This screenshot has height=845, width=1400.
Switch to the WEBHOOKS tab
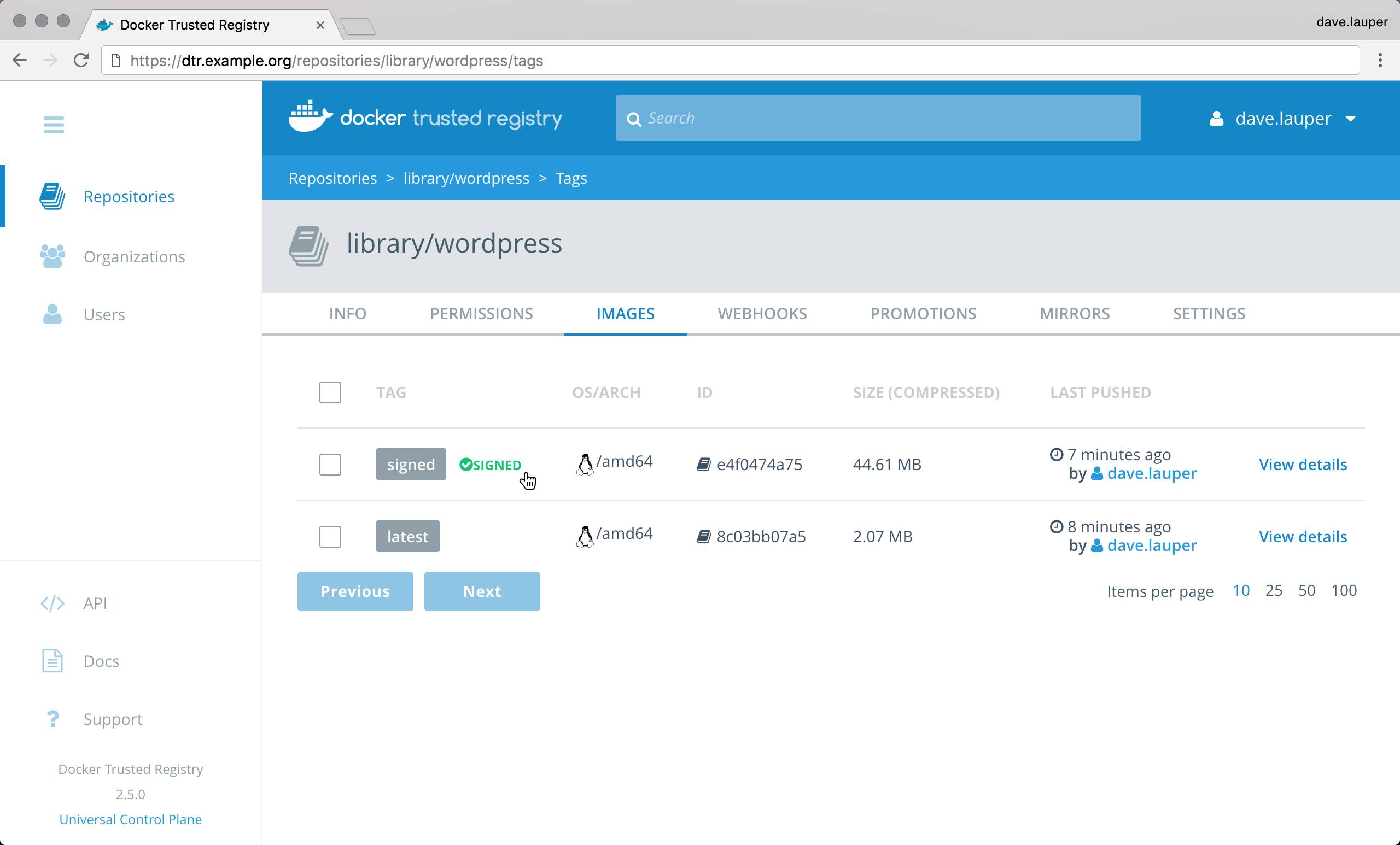point(762,314)
